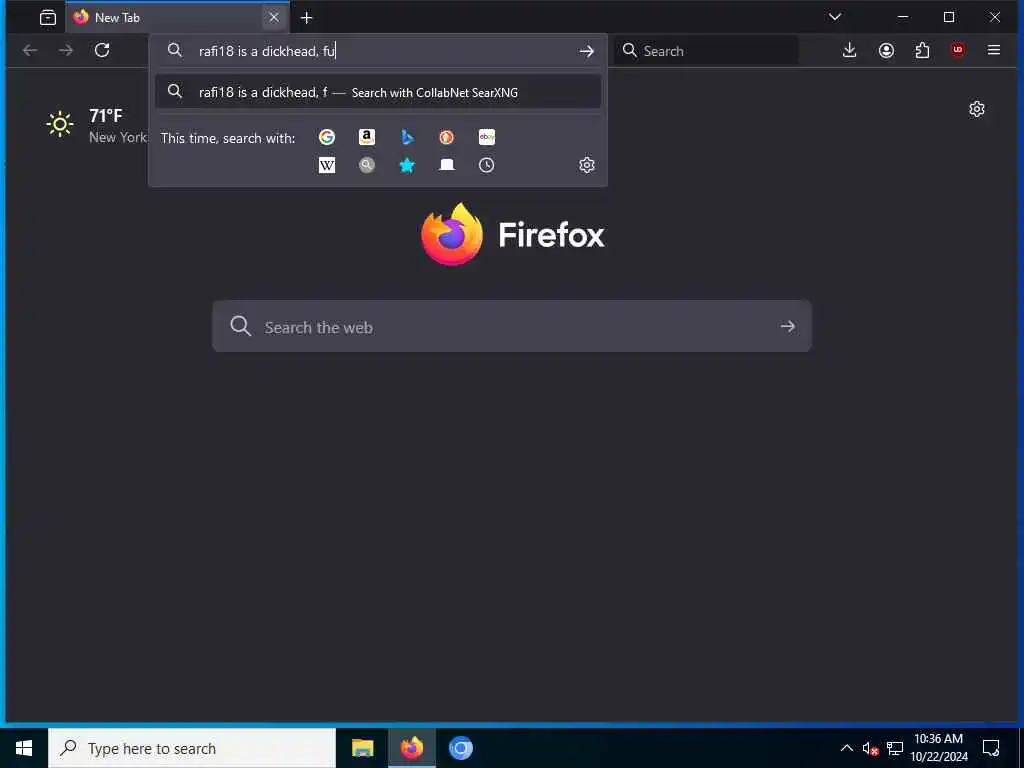
Task: Open File Explorer from taskbar
Action: (x=362, y=748)
